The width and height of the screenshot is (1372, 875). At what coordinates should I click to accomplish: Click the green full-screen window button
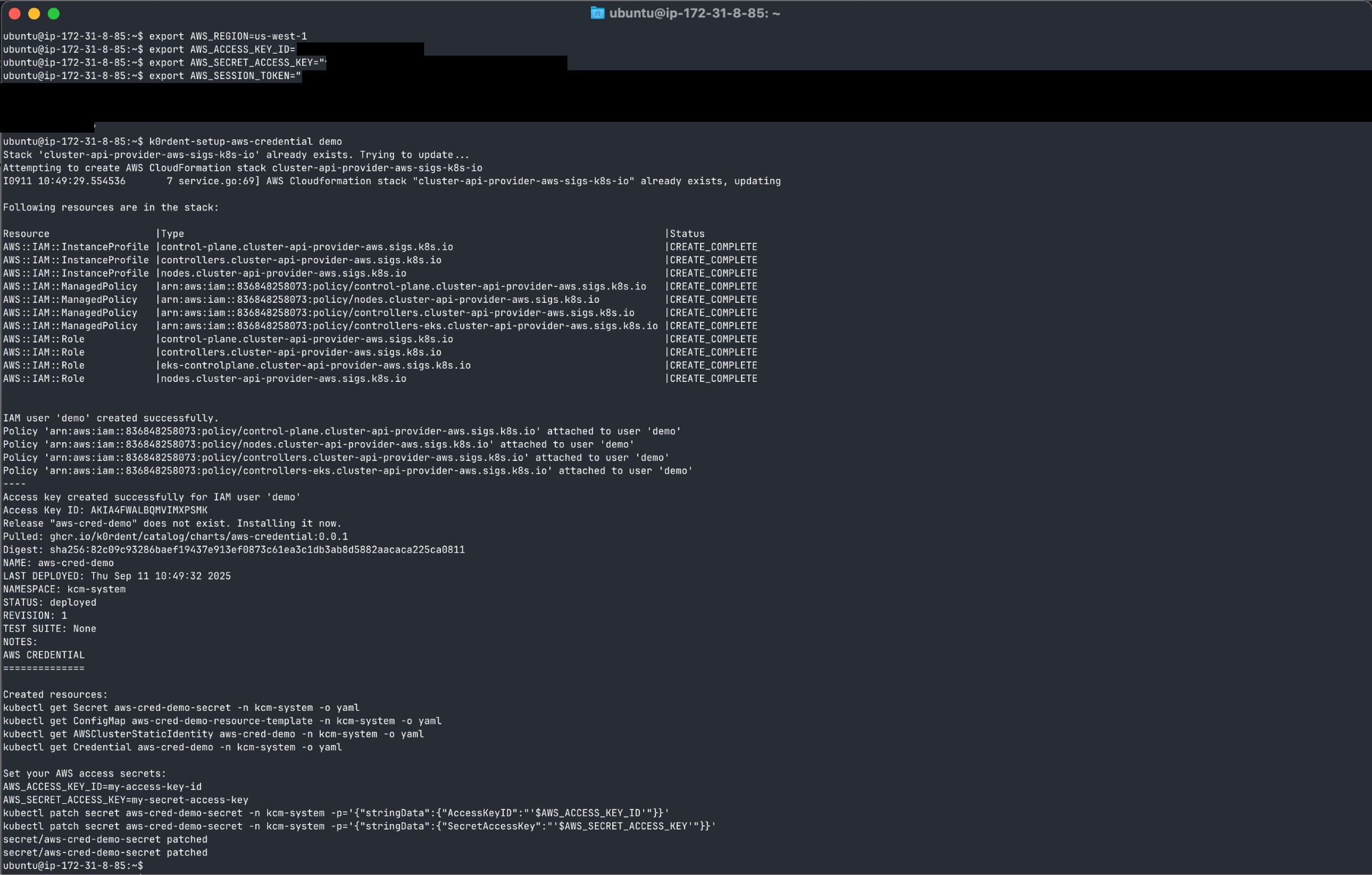[54, 13]
